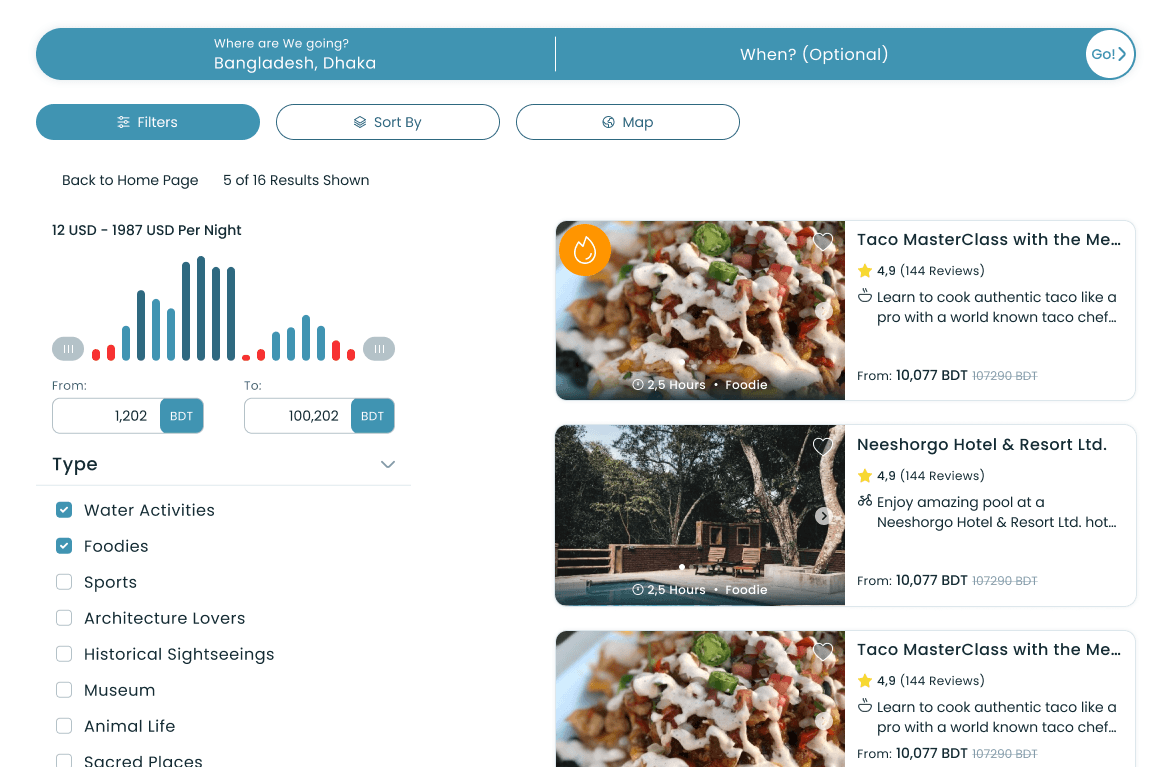Grab the left price range slider handle

68,348
